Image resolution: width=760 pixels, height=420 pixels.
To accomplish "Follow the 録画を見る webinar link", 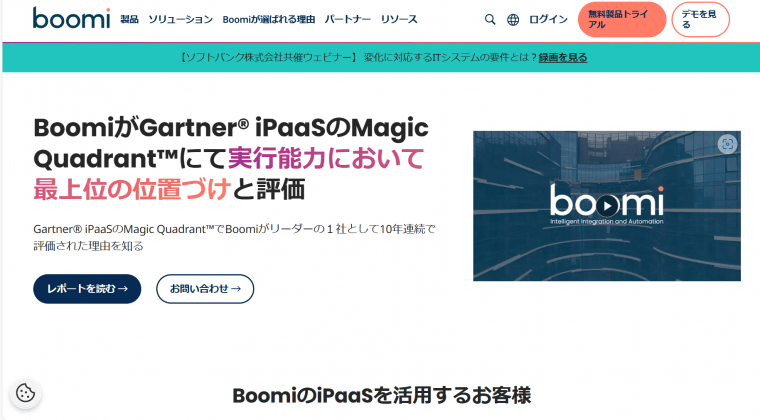I will [563, 57].
